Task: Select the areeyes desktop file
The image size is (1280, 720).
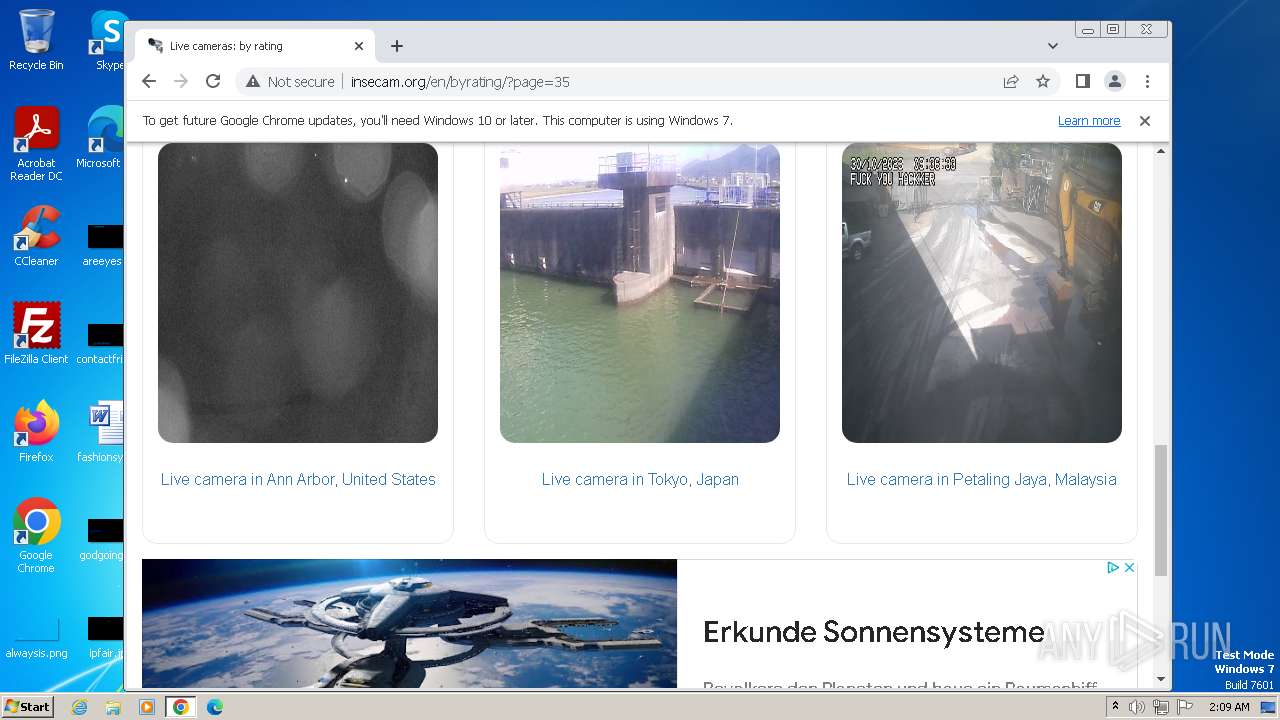Action: (103, 246)
